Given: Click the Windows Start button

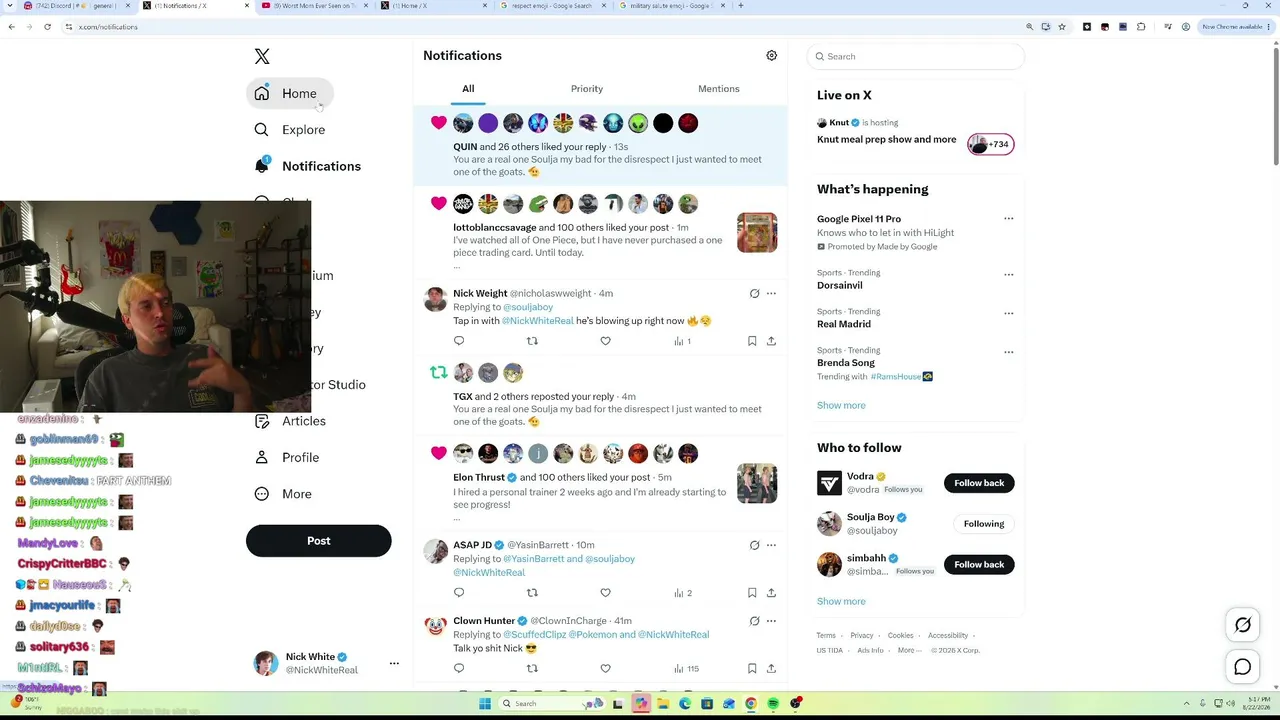Looking at the screenshot, I should pos(485,704).
